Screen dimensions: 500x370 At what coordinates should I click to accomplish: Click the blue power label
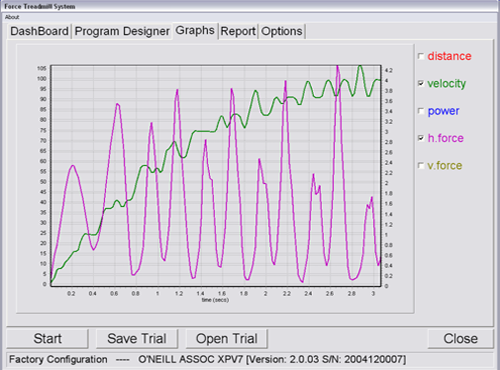pyautogui.click(x=443, y=111)
